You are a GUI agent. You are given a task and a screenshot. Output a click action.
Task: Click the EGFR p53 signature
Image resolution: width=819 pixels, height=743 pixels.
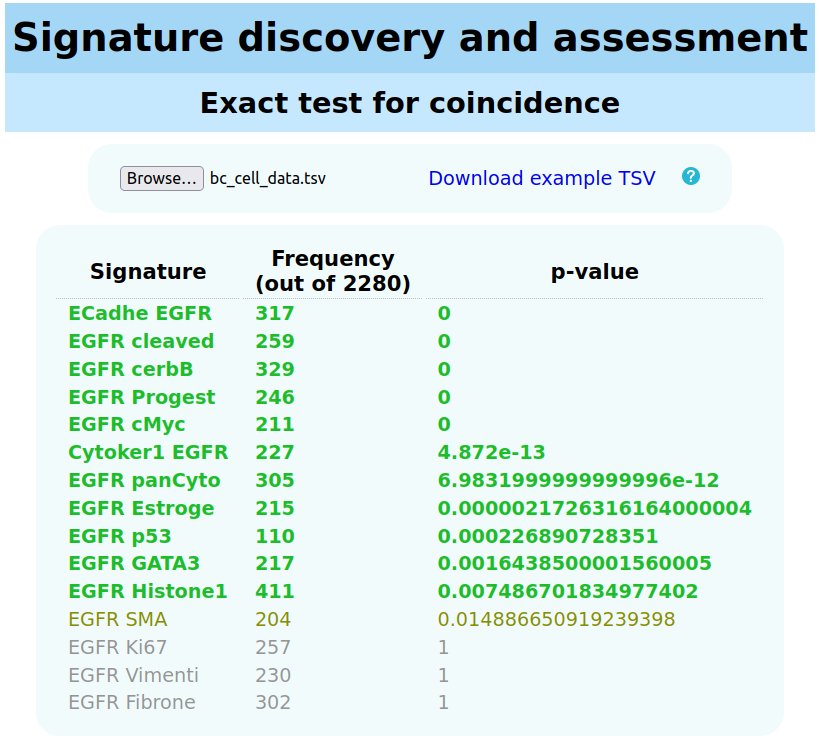120,536
